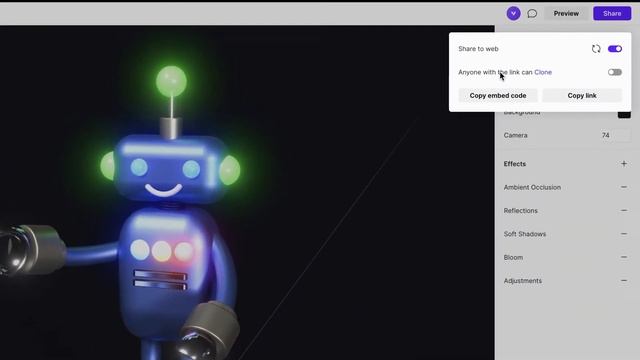Add a new effect with the Effects plus icon

pyautogui.click(x=624, y=164)
